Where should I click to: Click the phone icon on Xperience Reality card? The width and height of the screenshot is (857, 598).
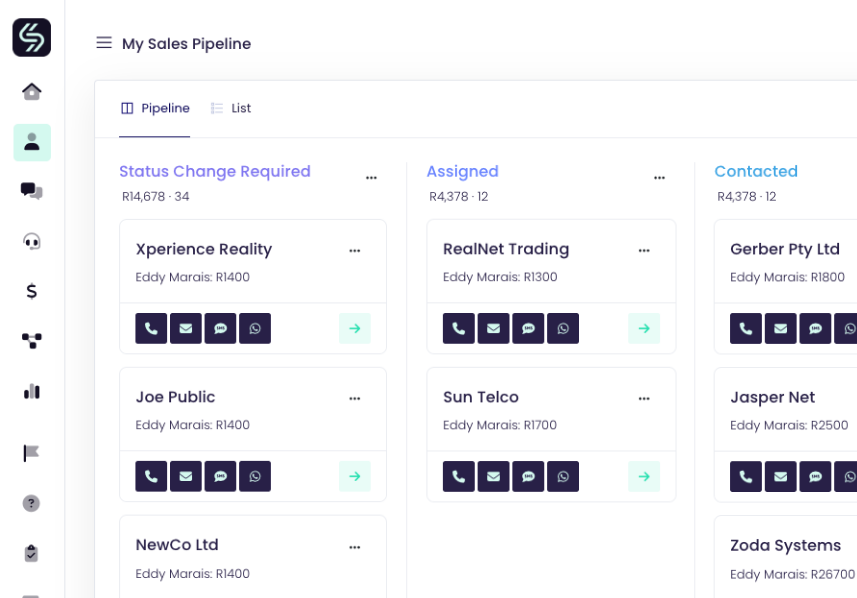(x=151, y=328)
